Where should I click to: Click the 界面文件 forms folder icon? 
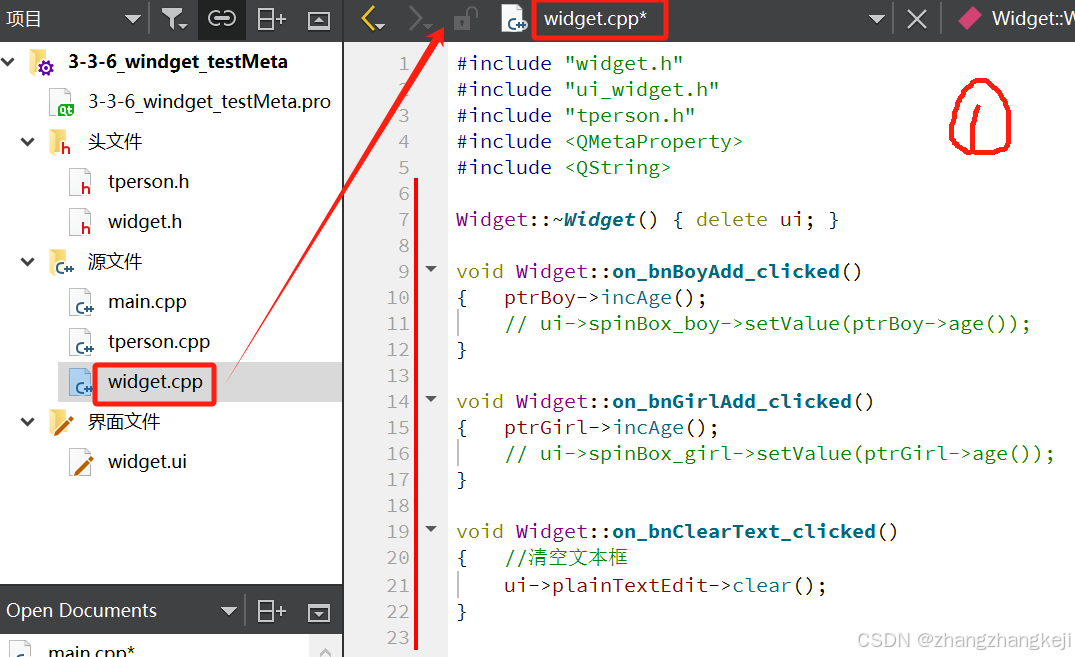(61, 422)
